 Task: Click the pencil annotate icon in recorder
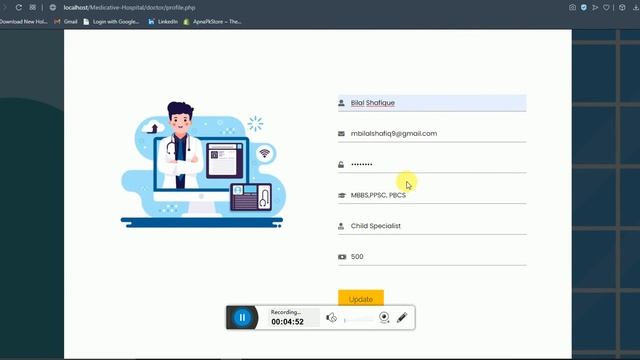coord(402,318)
